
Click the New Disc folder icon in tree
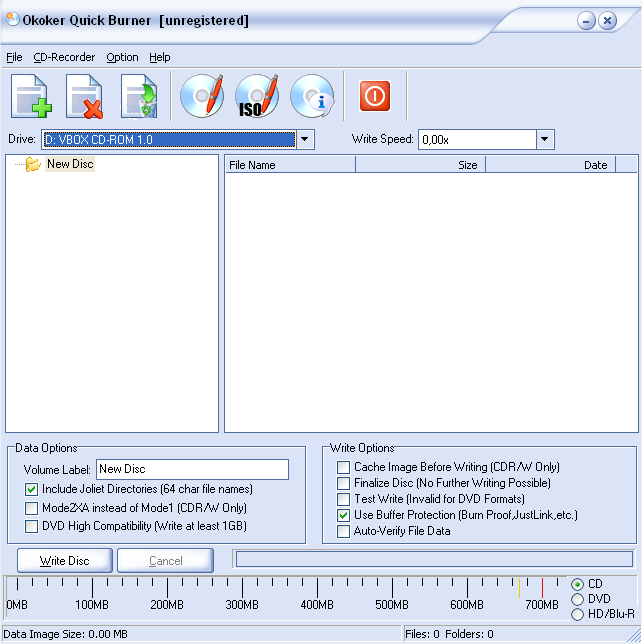(x=32, y=164)
